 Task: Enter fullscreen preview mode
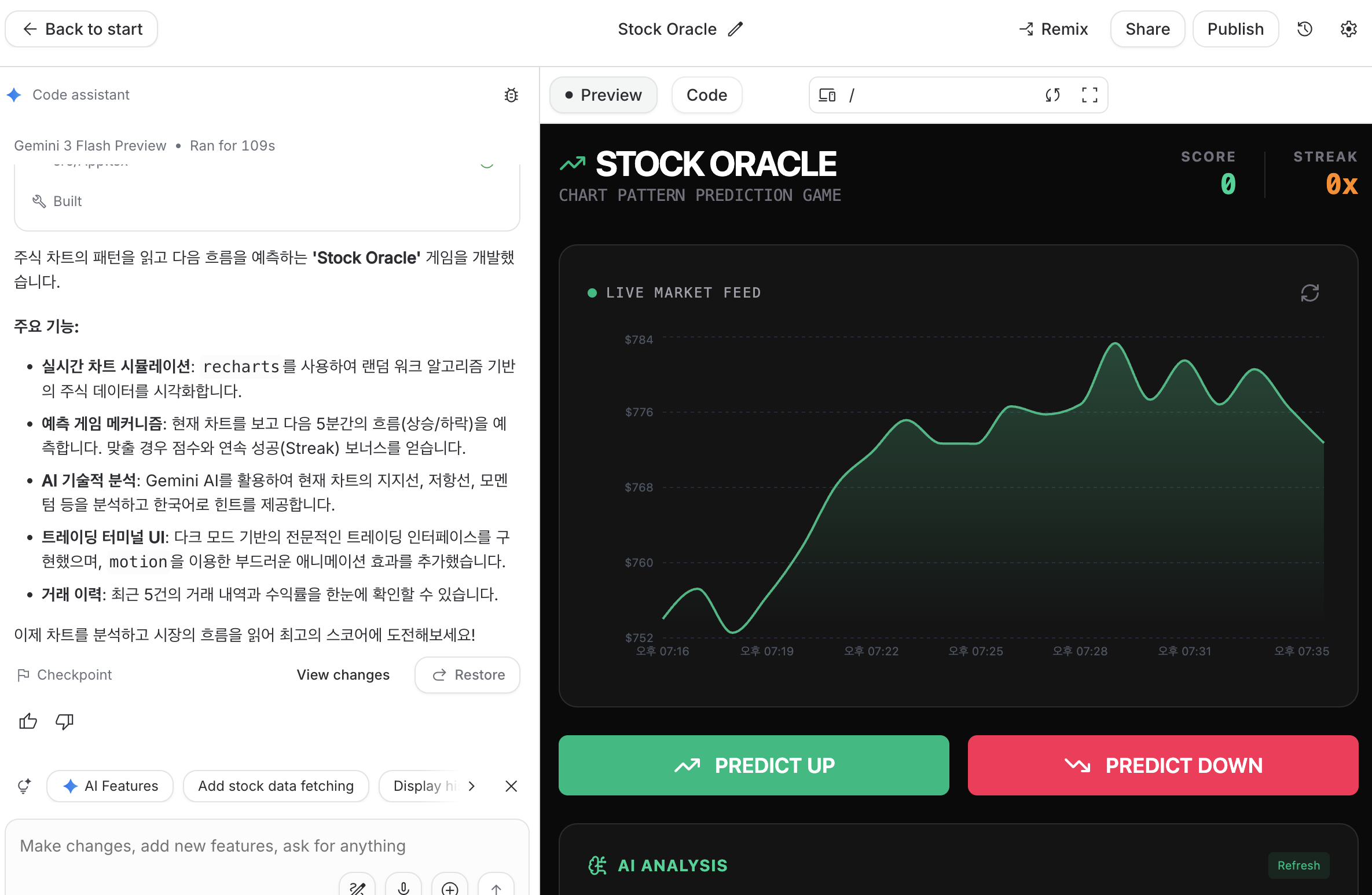(x=1089, y=95)
